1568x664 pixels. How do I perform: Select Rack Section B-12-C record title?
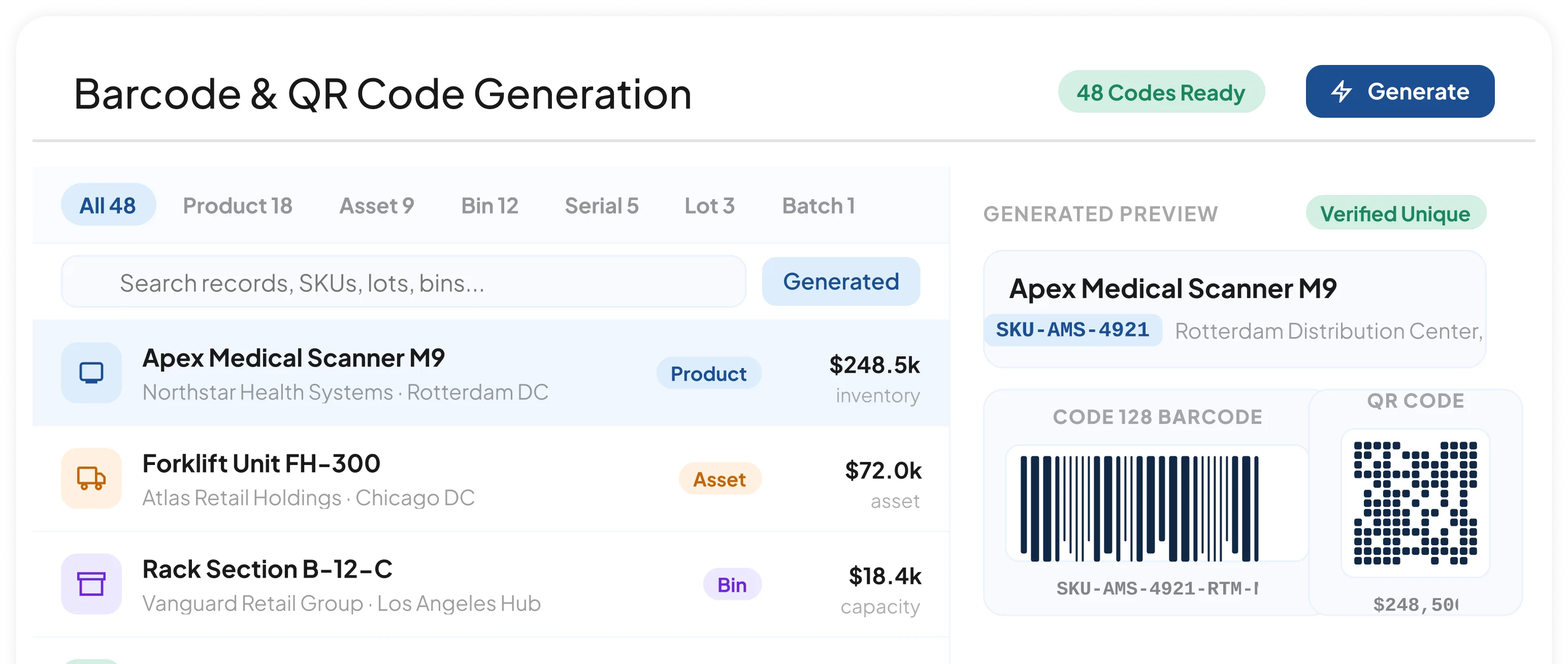point(267,569)
